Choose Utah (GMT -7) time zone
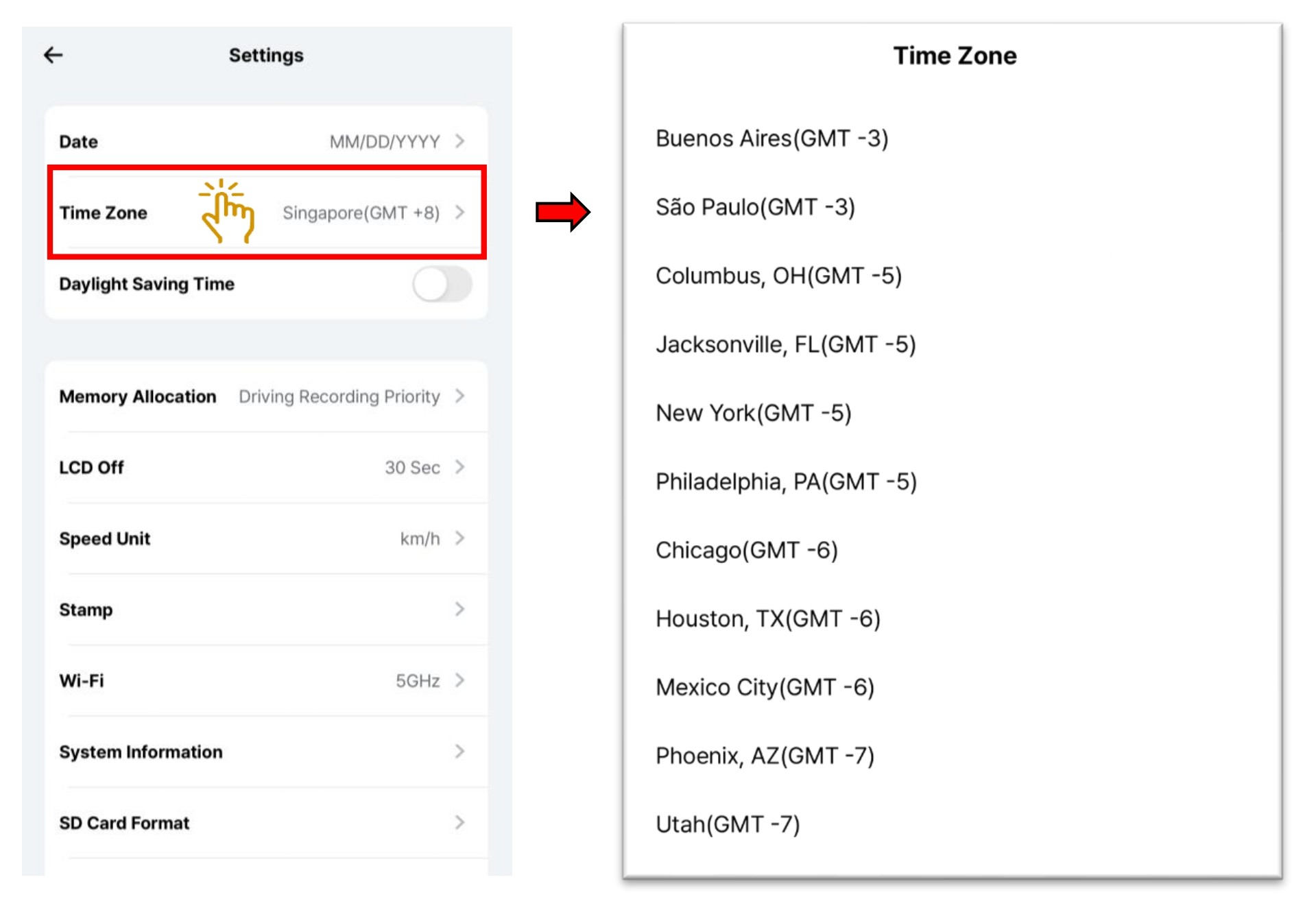Image resolution: width=1316 pixels, height=921 pixels. [x=728, y=824]
